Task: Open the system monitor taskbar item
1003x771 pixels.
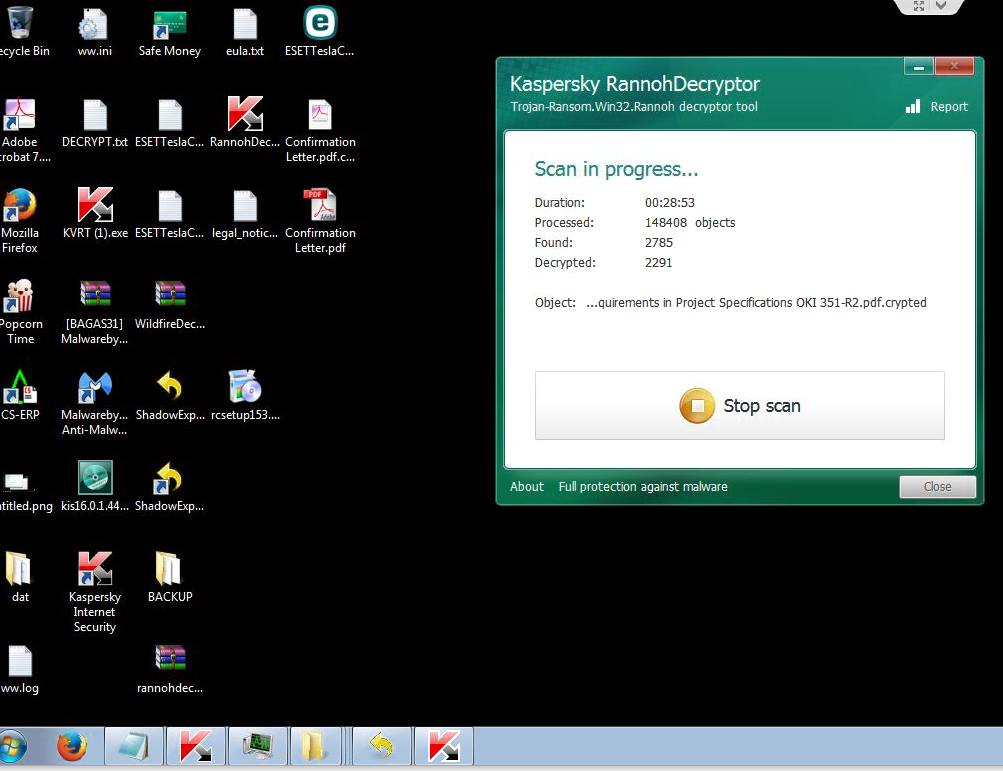Action: [x=258, y=746]
